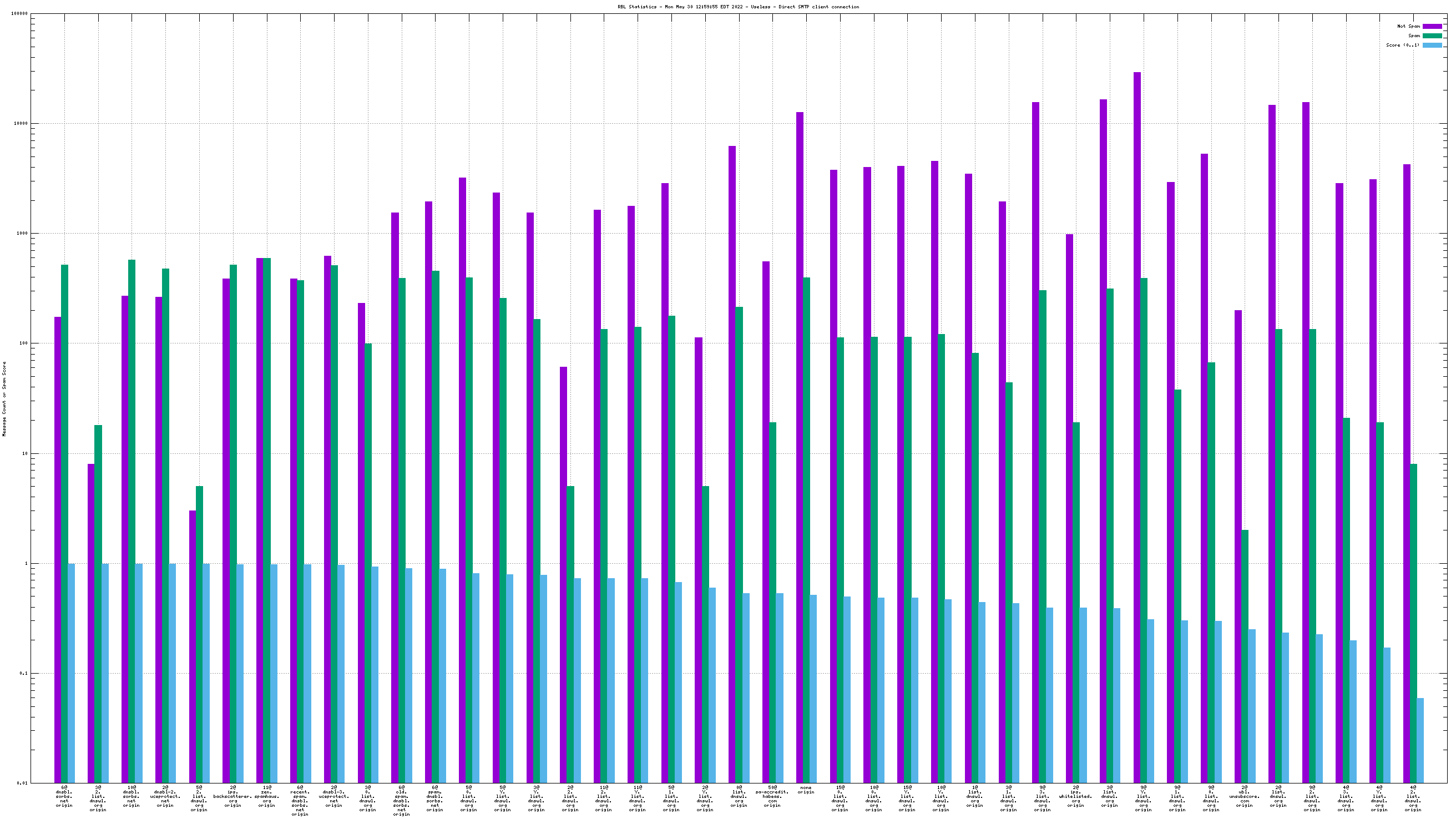
Task: Click the Not Spam legend label
Action: pyautogui.click(x=1408, y=27)
